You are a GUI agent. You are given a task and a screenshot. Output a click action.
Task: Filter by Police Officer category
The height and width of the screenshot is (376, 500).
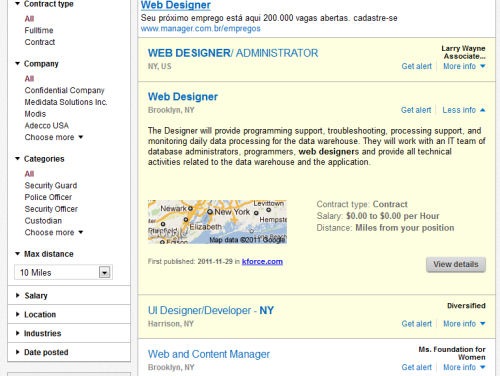coord(48,197)
